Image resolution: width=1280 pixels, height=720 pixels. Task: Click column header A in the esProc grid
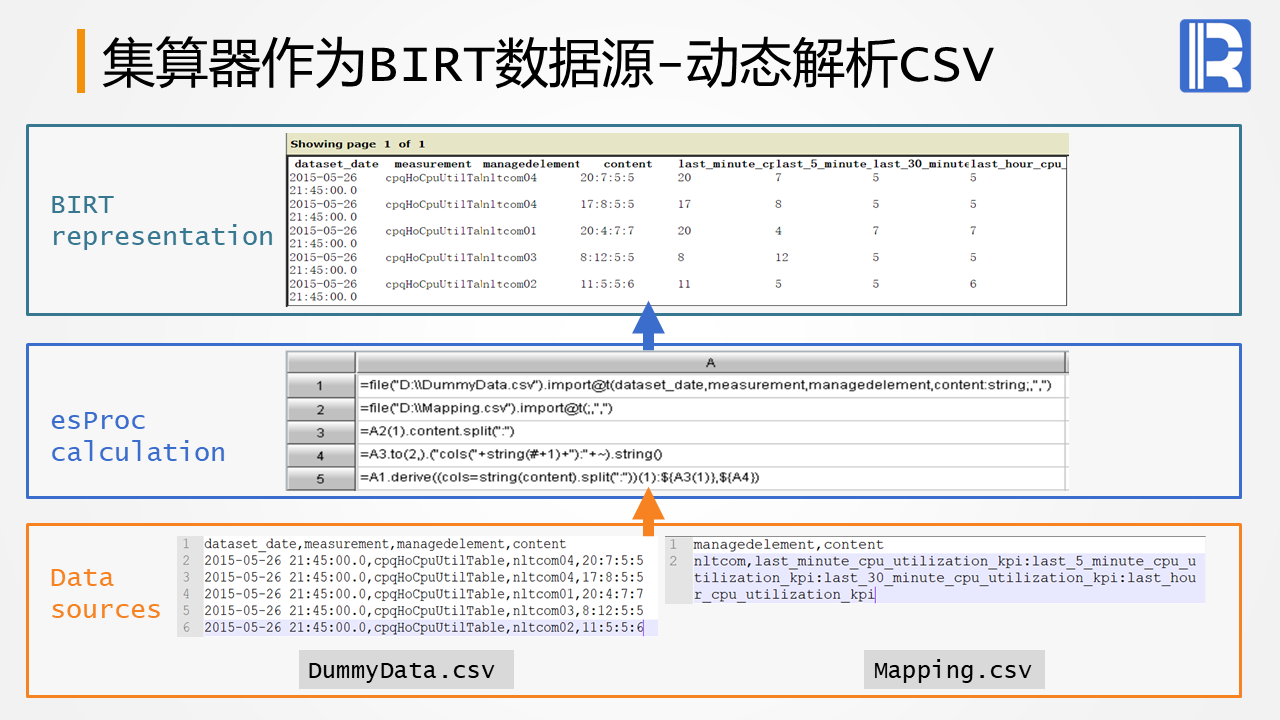coord(711,362)
